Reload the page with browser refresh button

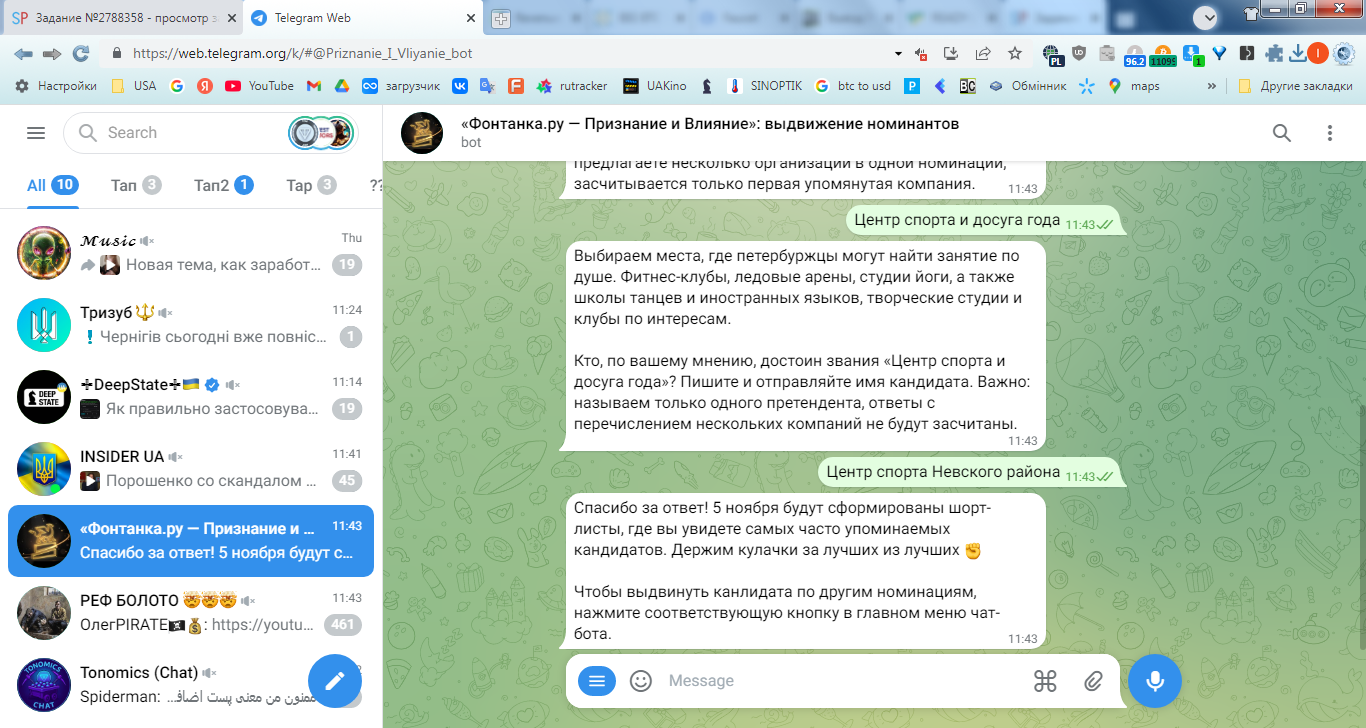(x=81, y=53)
